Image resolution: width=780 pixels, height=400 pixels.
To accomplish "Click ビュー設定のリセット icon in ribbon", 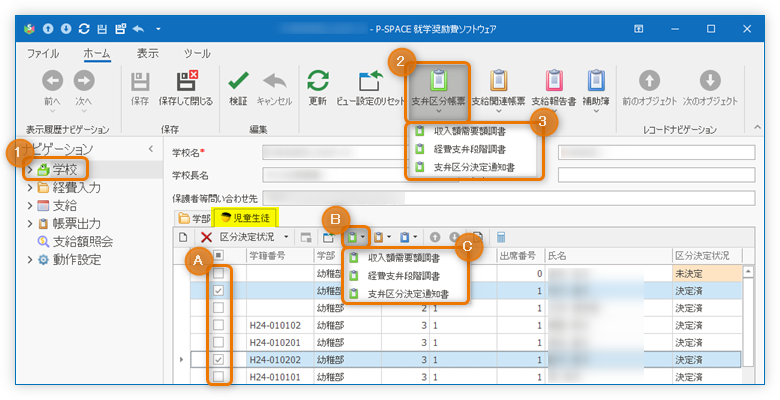I will [371, 81].
